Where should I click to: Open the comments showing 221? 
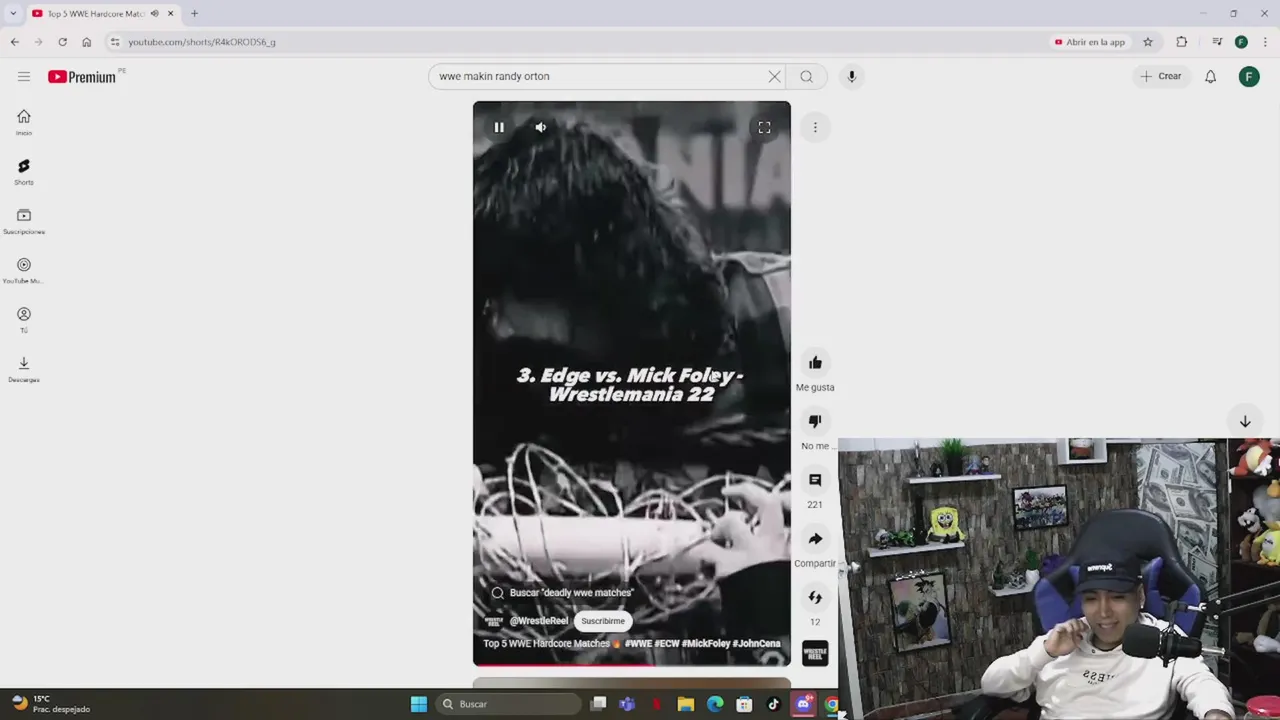click(815, 480)
